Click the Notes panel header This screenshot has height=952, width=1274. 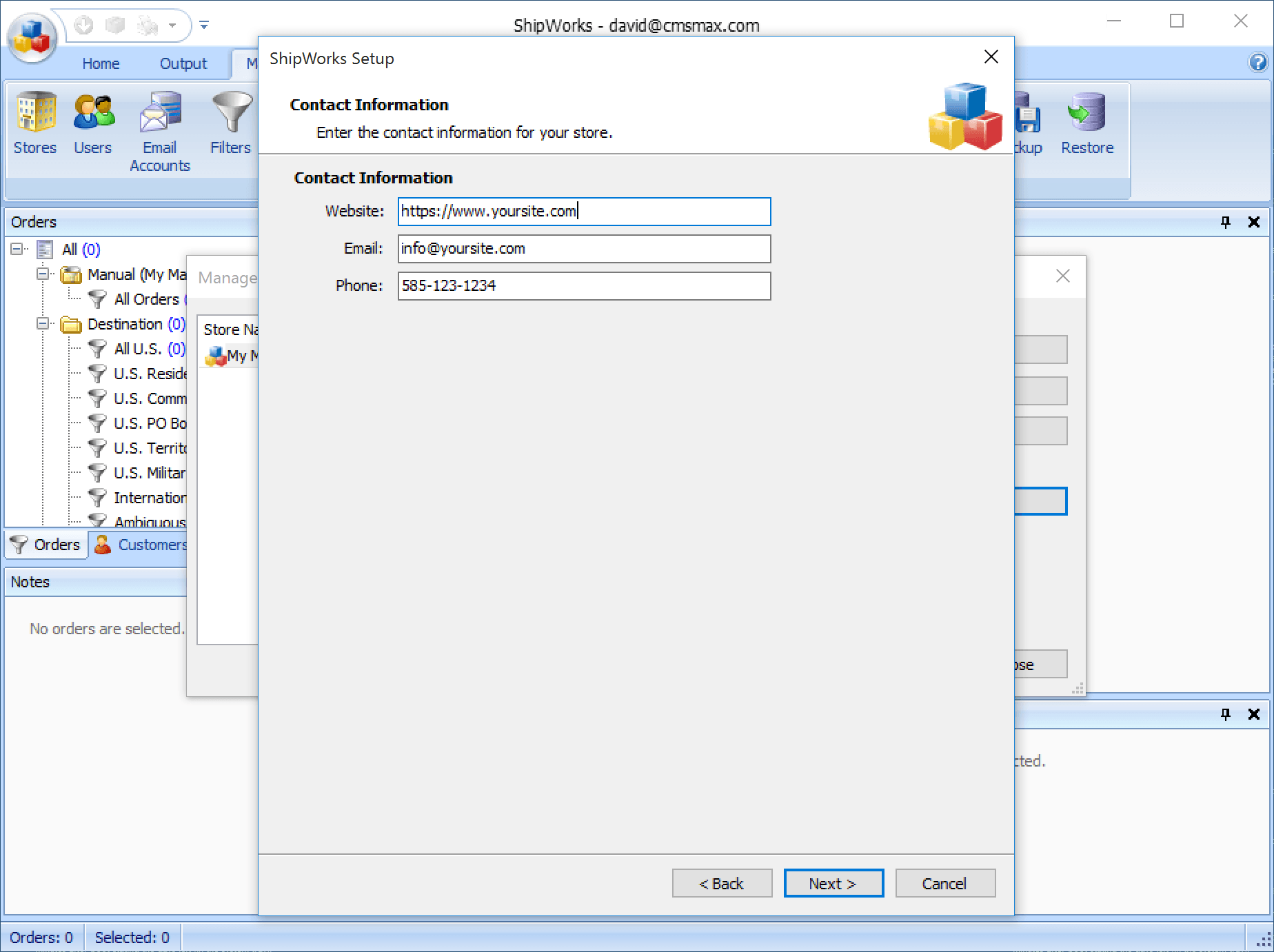pyautogui.click(x=97, y=582)
